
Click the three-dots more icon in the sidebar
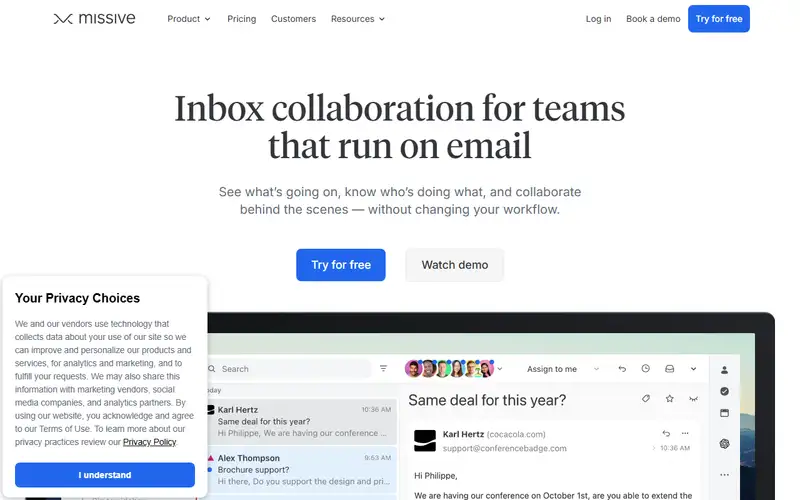coord(724,475)
